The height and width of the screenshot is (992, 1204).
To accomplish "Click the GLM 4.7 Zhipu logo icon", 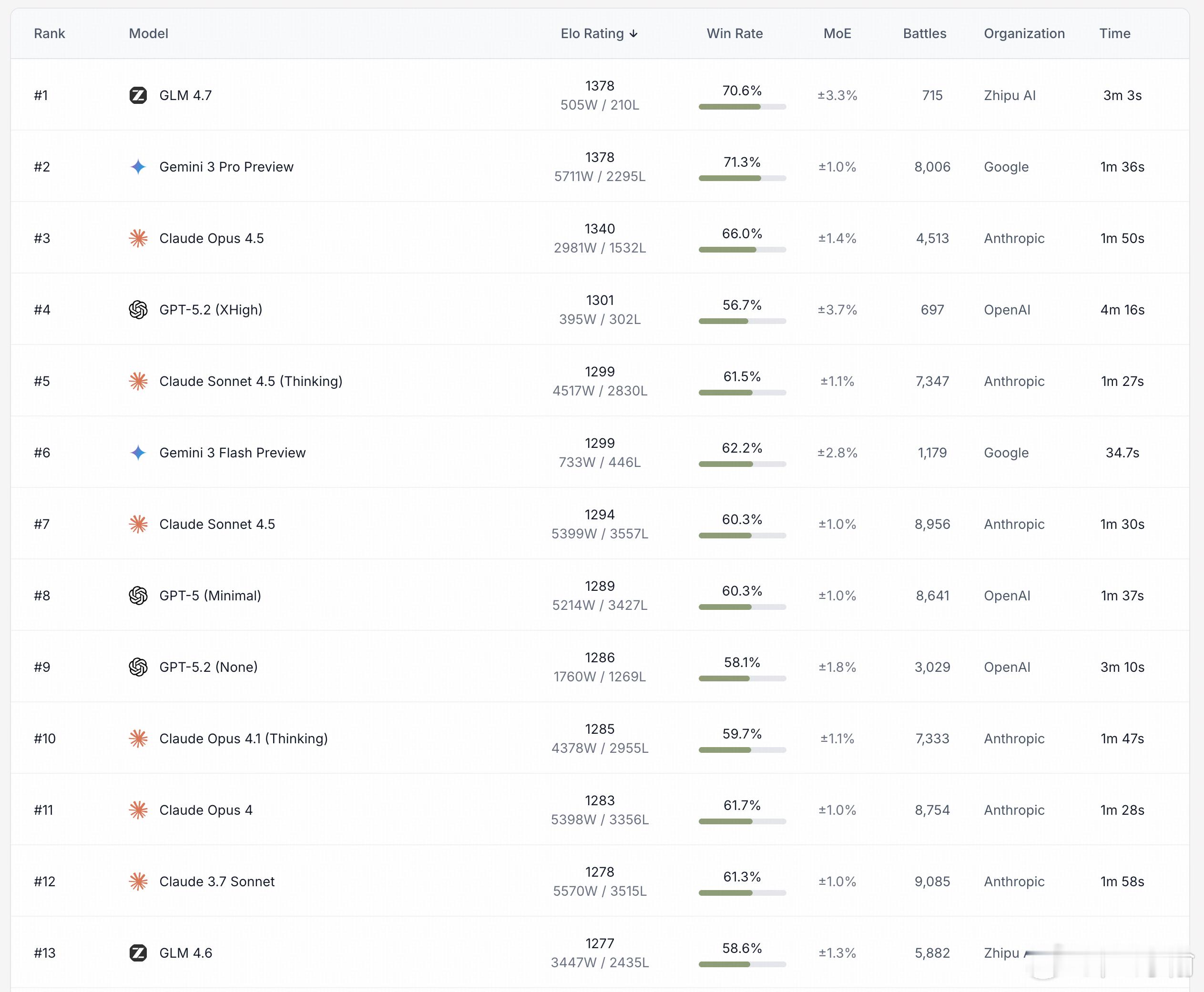I will coord(138,95).
